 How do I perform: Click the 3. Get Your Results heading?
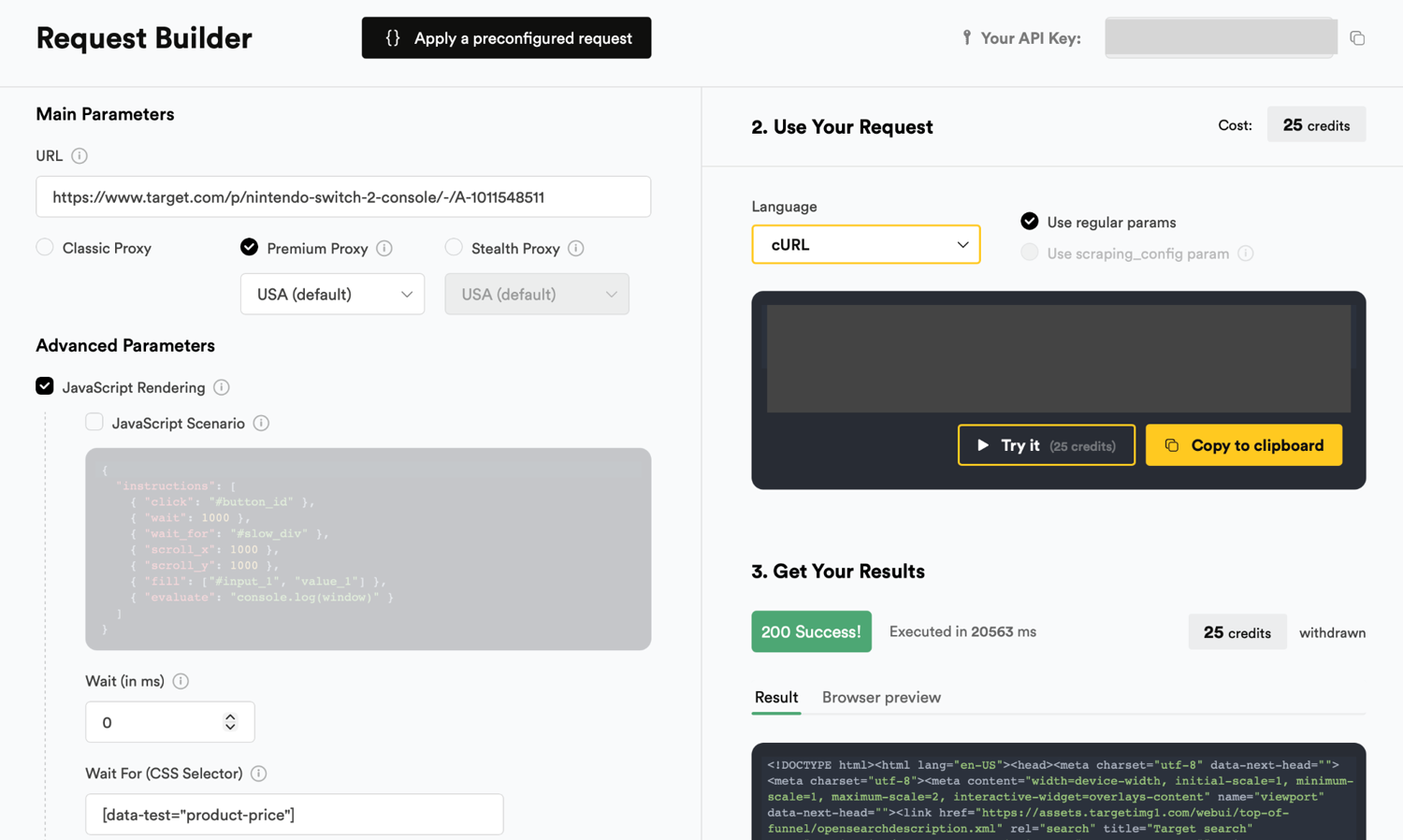coord(838,572)
